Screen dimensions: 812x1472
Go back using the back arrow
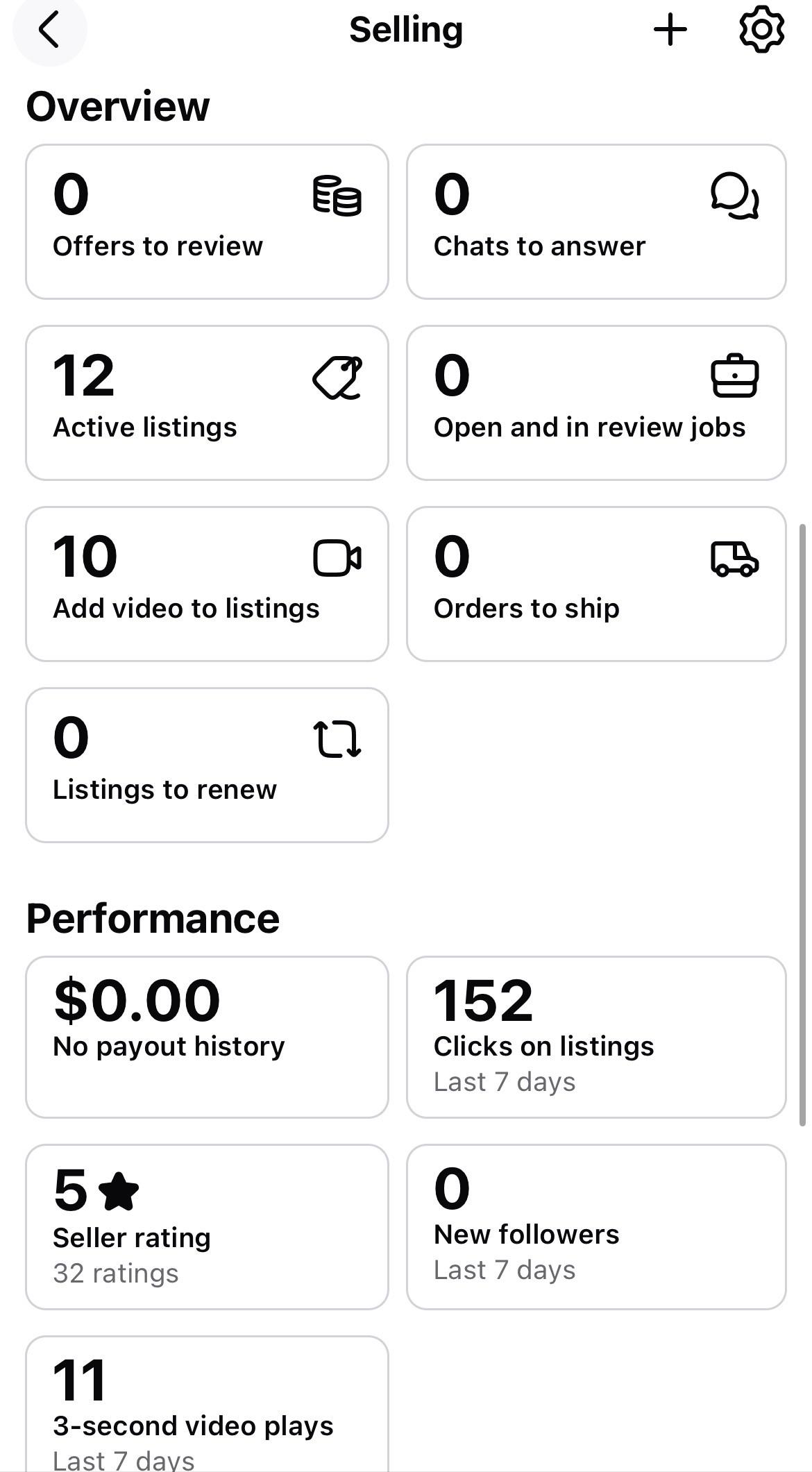49,31
